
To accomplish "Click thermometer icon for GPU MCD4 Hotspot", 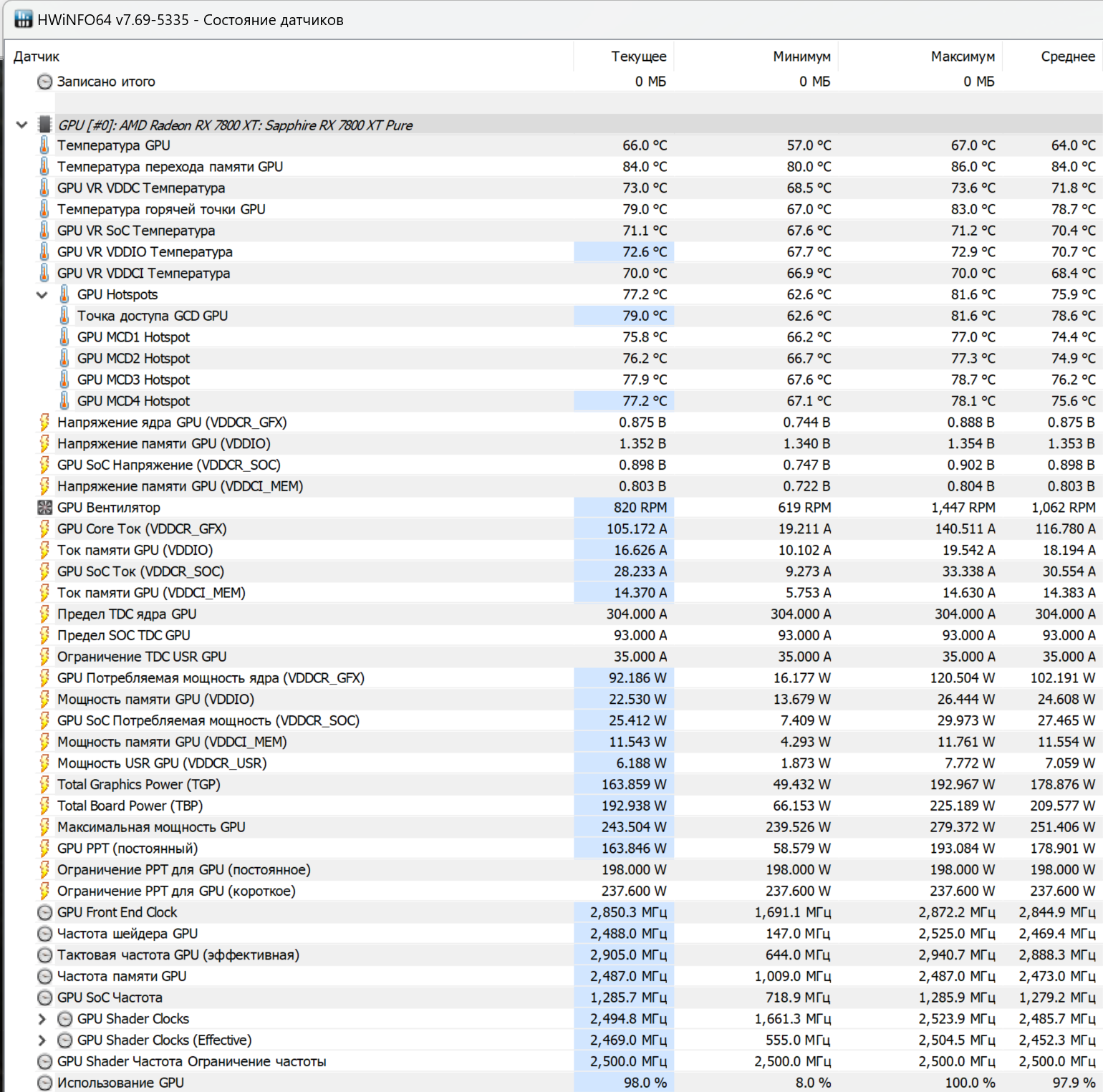I will (x=64, y=401).
